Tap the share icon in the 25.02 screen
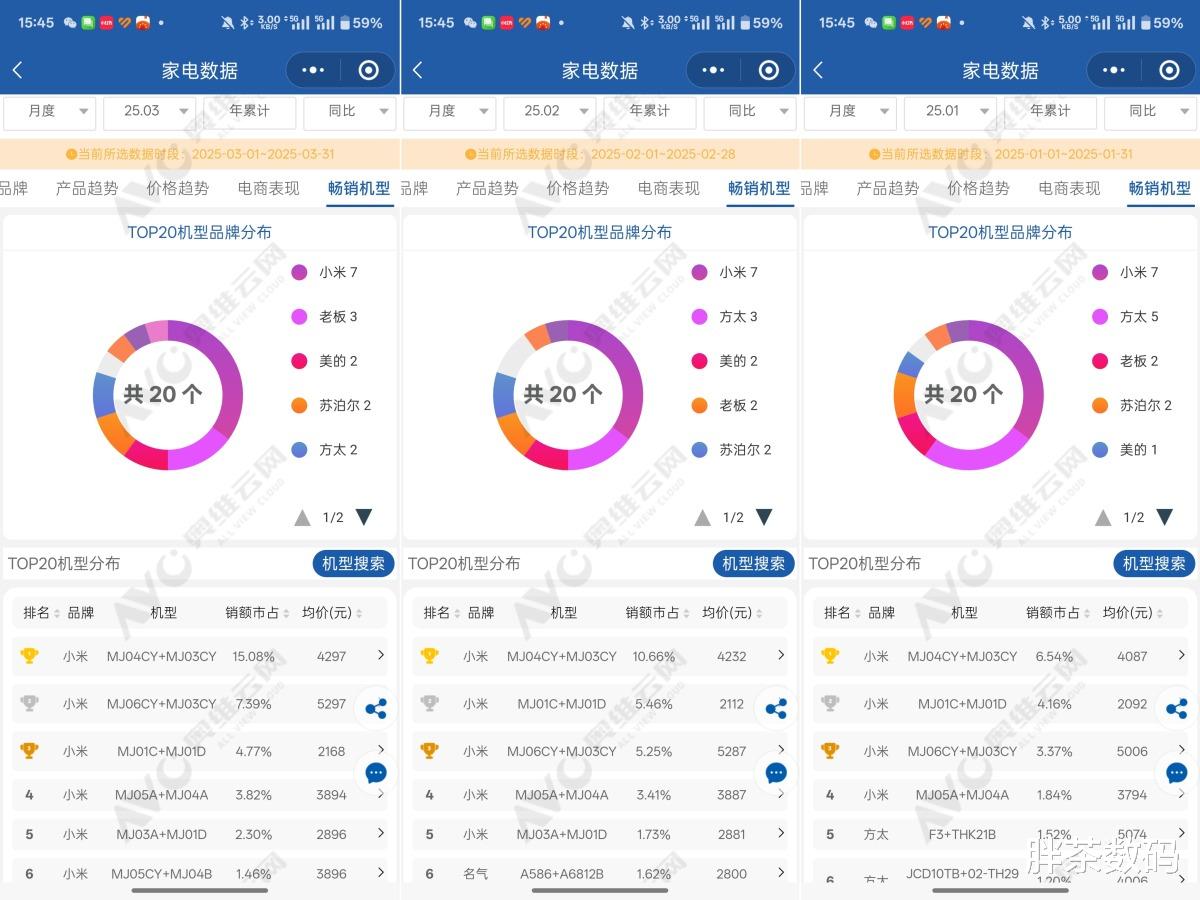The height and width of the screenshot is (900, 1200). (776, 709)
